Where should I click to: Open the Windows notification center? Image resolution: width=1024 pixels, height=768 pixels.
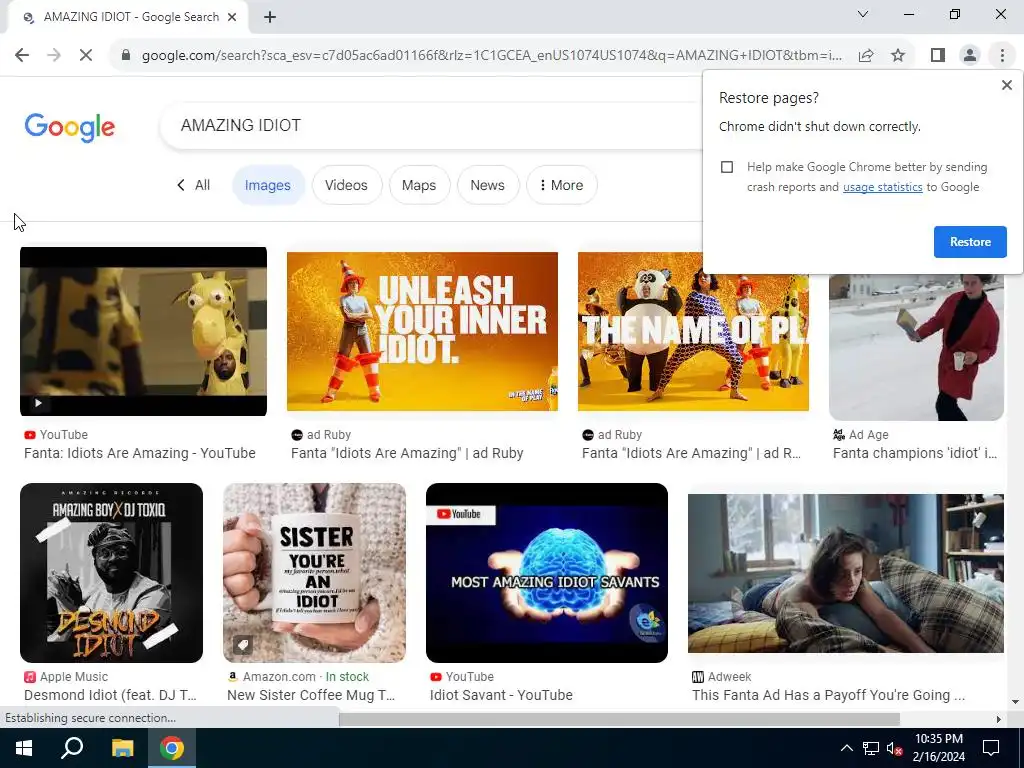pyautogui.click(x=991, y=748)
